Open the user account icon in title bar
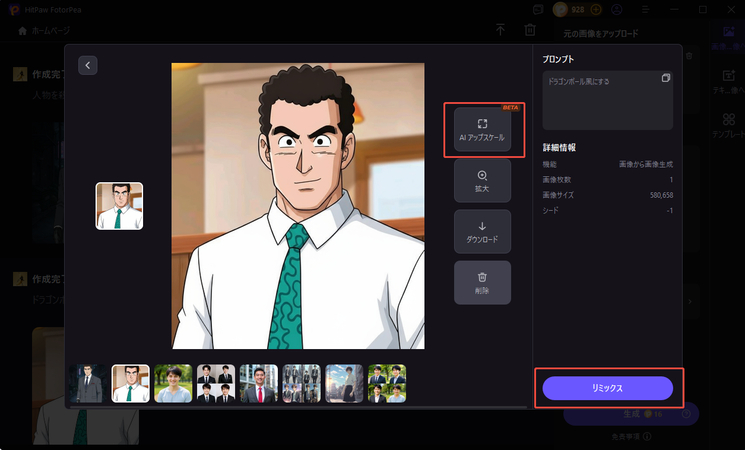Screen dimensions: 745x450 tap(617, 10)
